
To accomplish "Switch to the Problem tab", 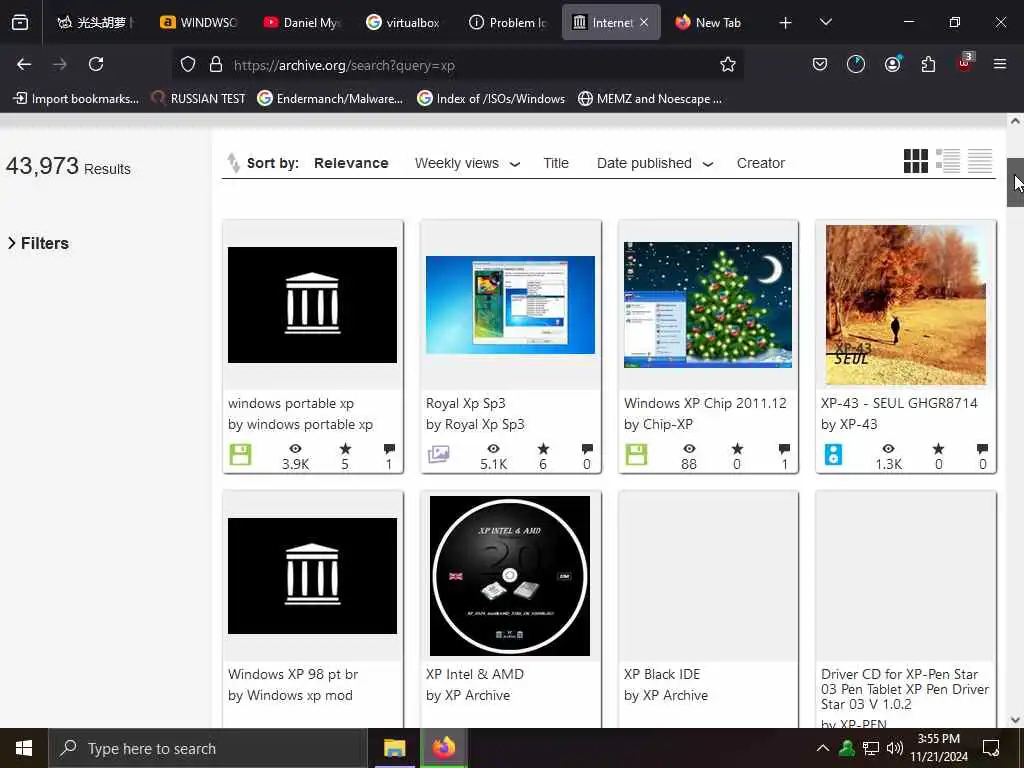I will pyautogui.click(x=507, y=22).
